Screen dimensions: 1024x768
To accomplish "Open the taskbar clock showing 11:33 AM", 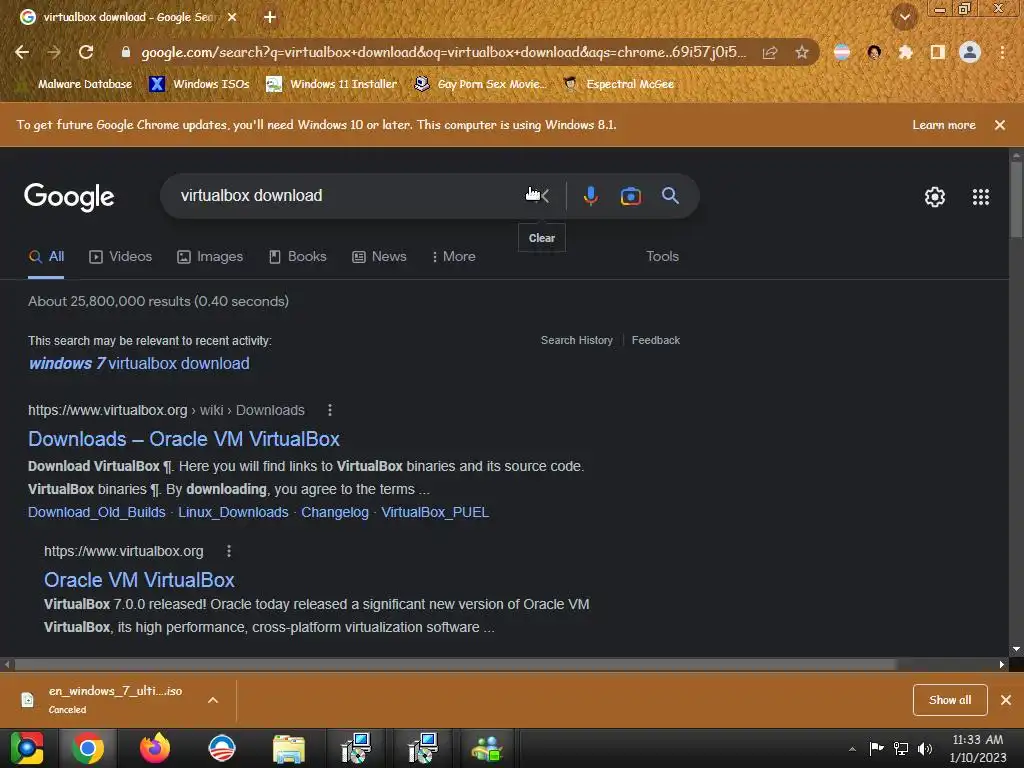I will tap(978, 748).
